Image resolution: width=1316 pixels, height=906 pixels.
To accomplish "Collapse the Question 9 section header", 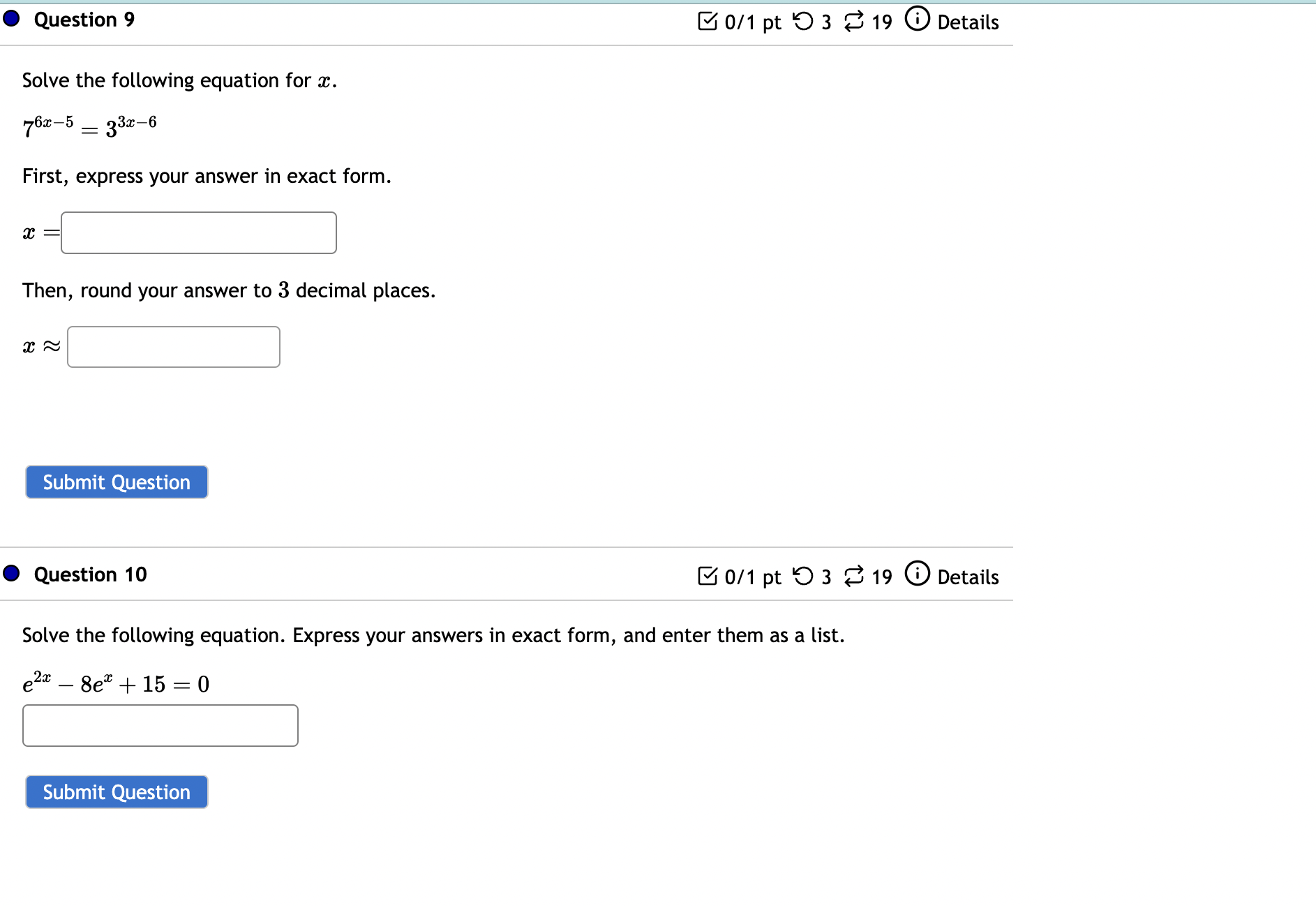I will point(84,20).
